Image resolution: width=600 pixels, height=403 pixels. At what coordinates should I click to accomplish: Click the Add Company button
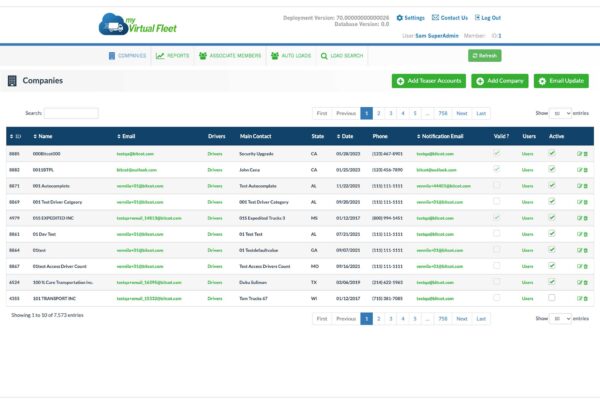click(500, 80)
